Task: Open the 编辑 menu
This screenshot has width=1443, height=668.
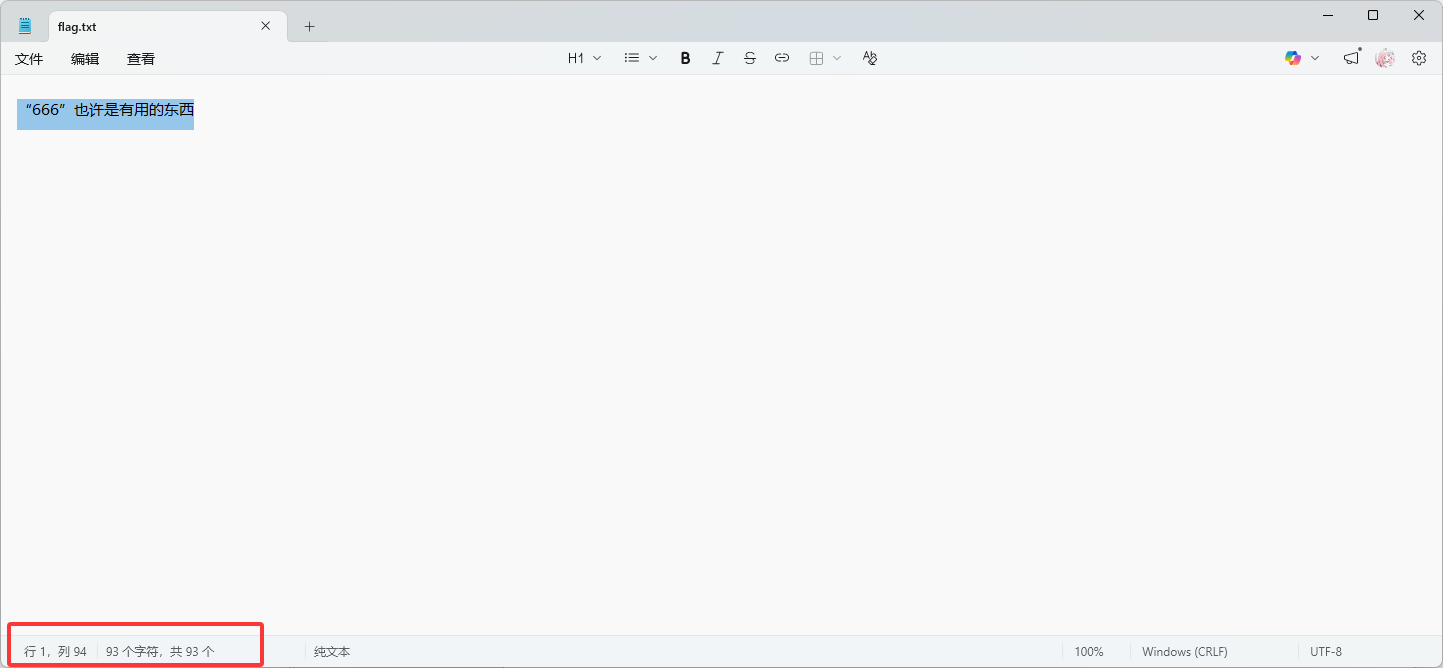Action: pyautogui.click(x=85, y=59)
